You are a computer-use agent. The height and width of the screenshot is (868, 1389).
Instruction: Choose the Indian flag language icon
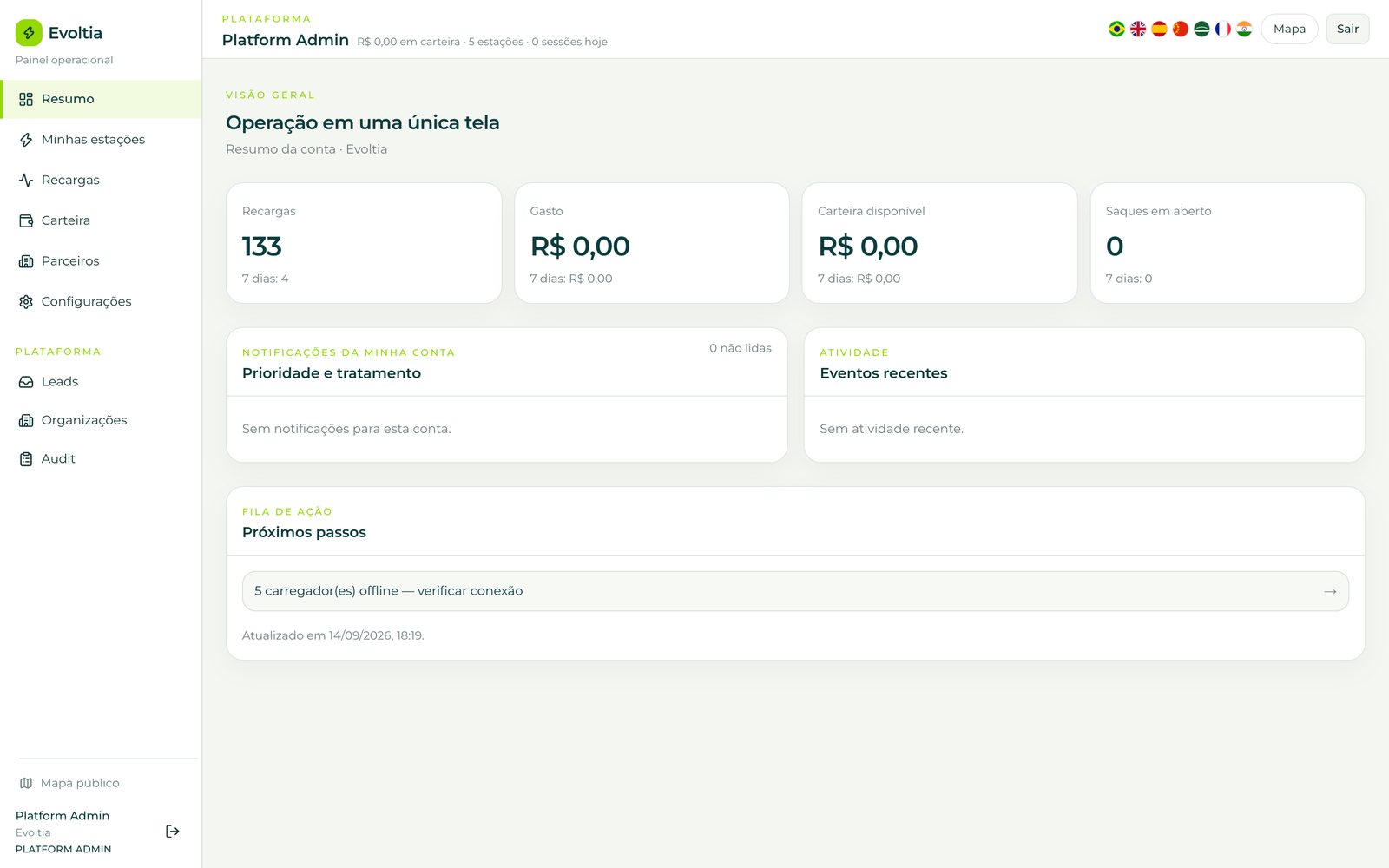1244,29
